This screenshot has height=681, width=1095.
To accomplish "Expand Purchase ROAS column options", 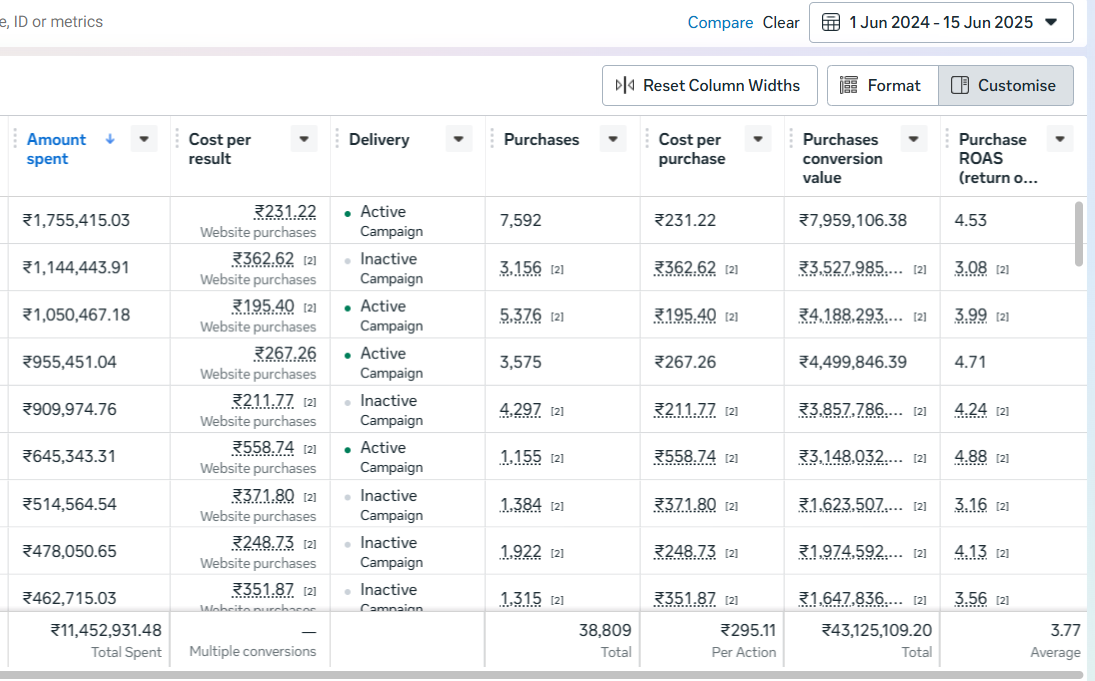I will (x=1060, y=139).
